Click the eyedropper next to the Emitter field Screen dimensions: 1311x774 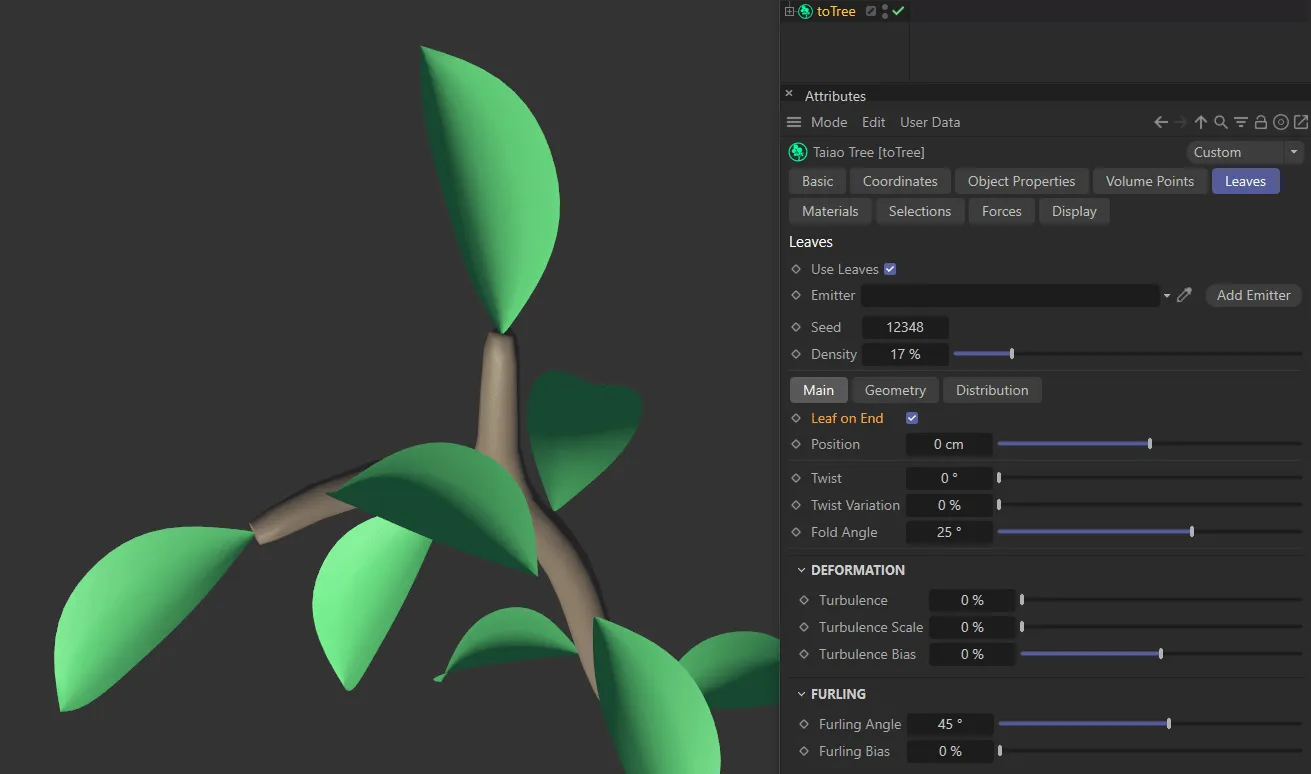point(1184,295)
